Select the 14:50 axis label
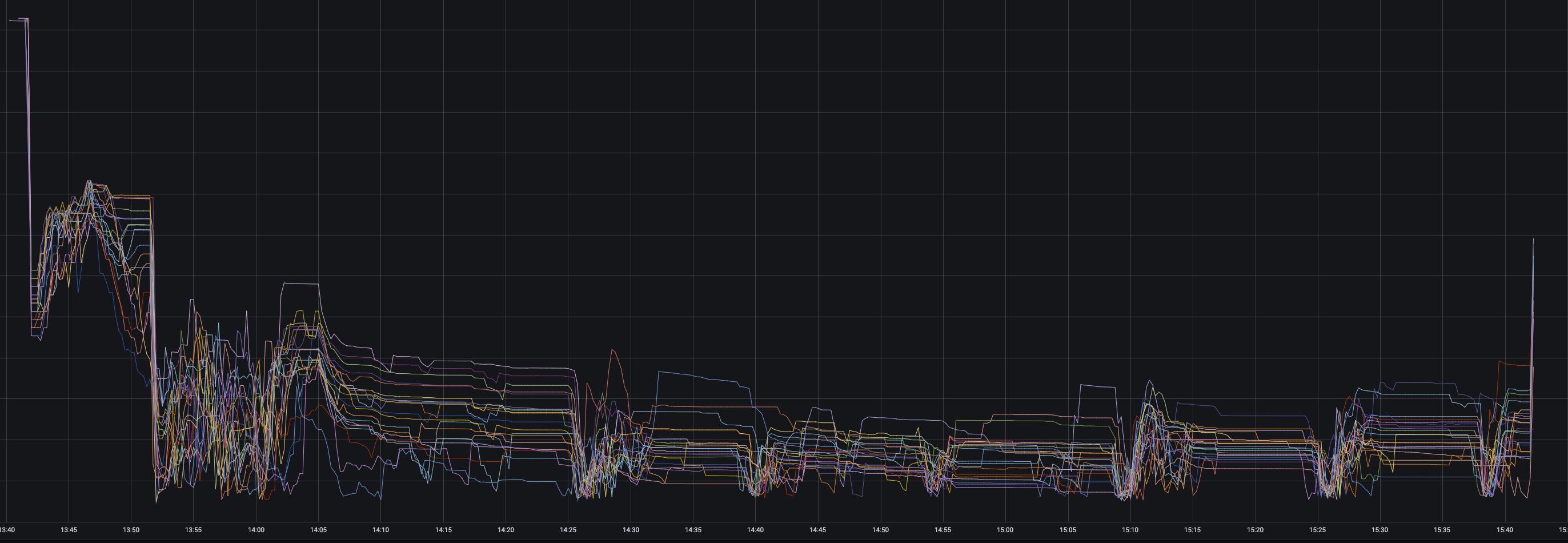 click(x=880, y=530)
